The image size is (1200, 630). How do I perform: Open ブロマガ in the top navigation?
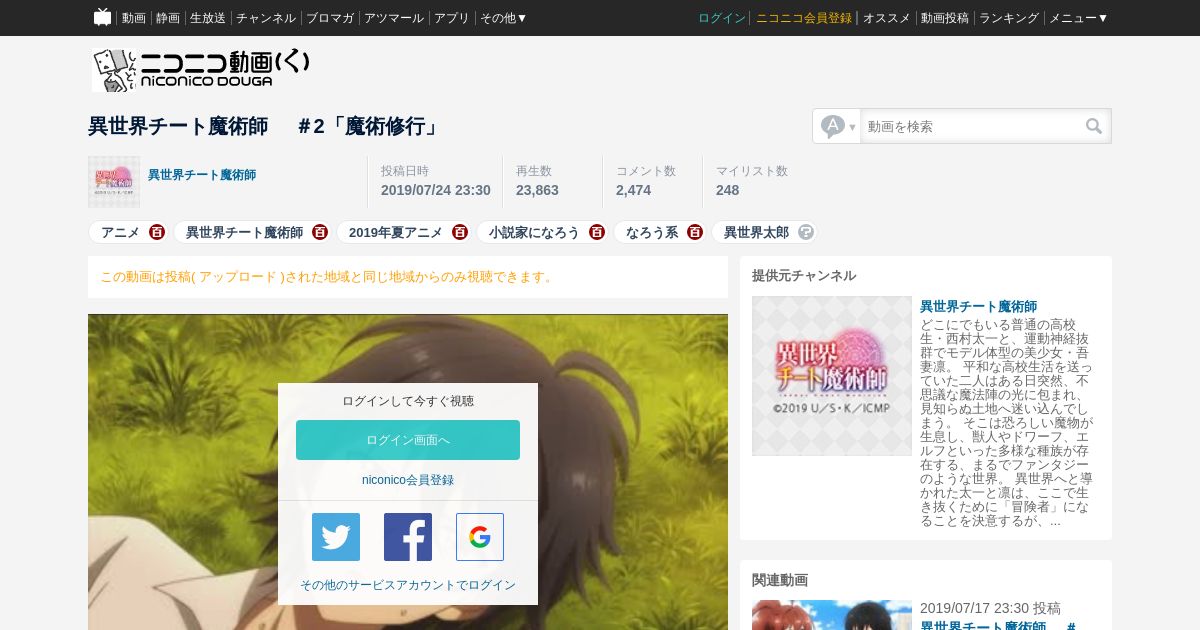tap(330, 18)
